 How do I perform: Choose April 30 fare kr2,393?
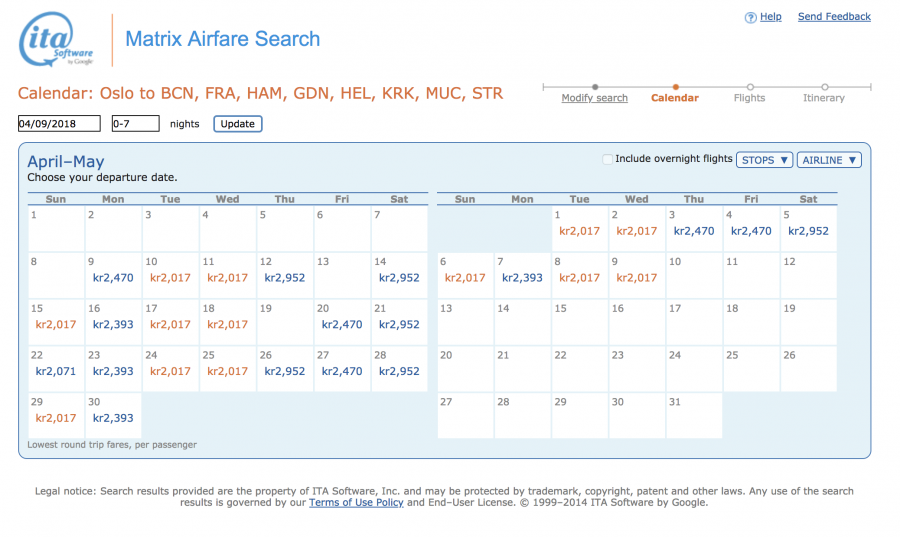[112, 418]
